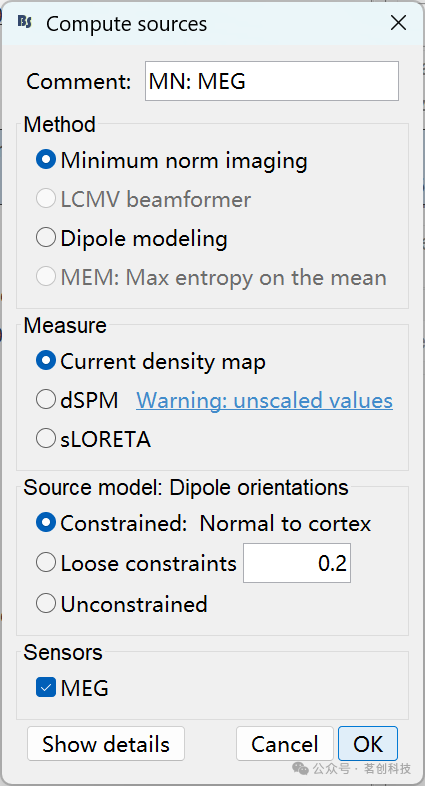Click the Brainstorm icon in title bar
This screenshot has height=786, width=425.
click(25, 22)
